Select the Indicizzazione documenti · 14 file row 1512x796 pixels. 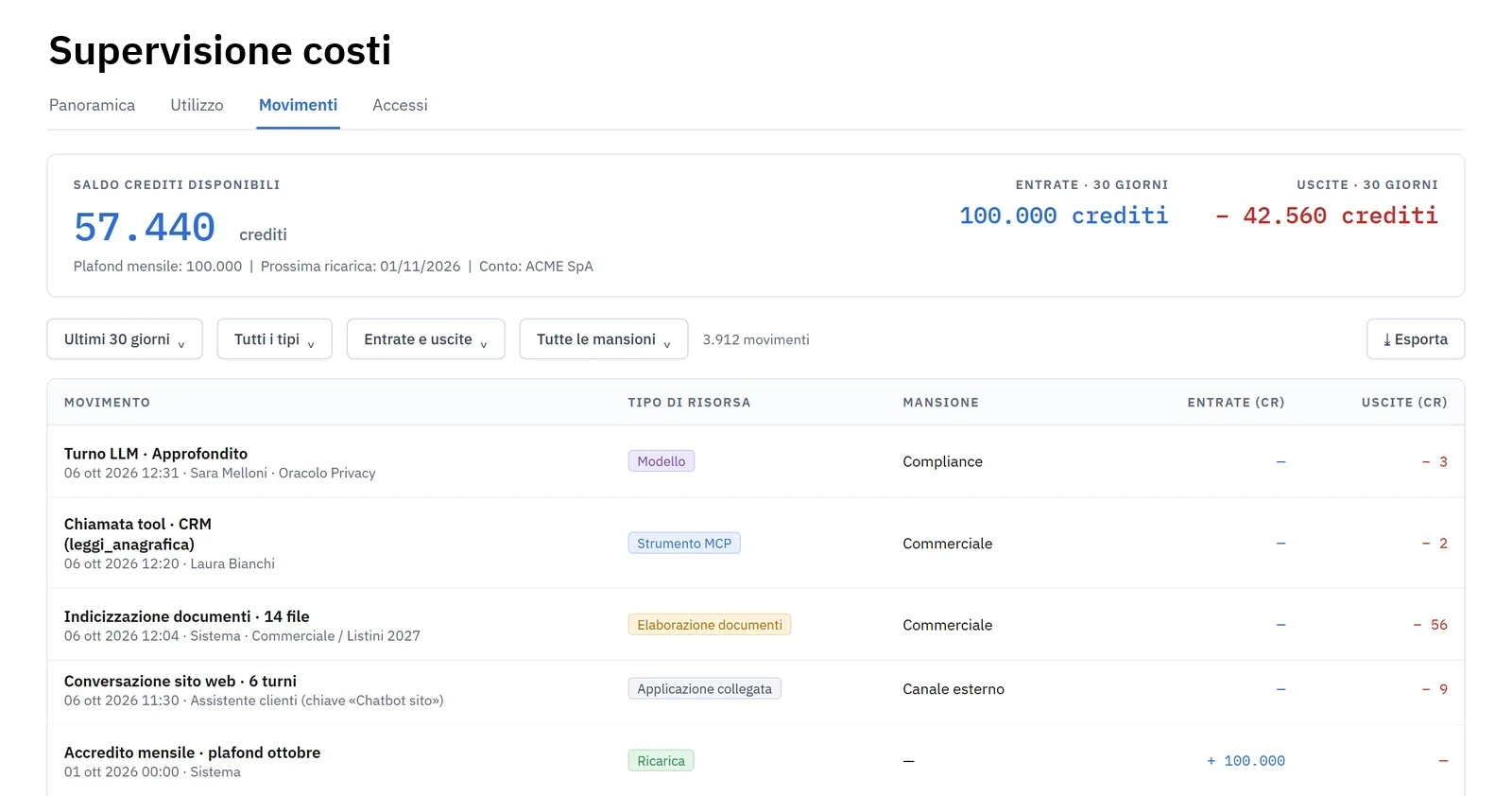[756, 625]
